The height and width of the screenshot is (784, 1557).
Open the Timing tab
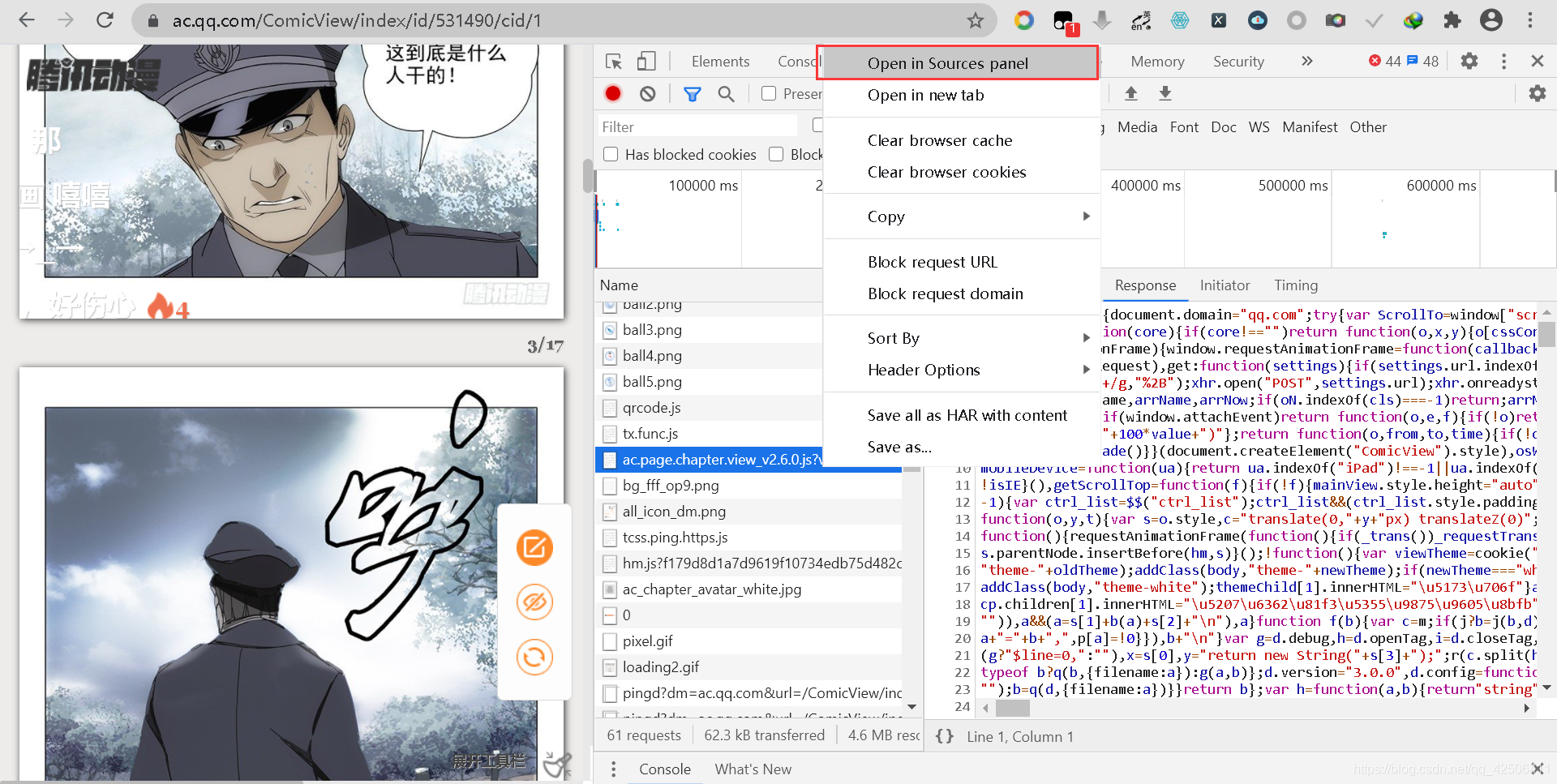(x=1296, y=285)
